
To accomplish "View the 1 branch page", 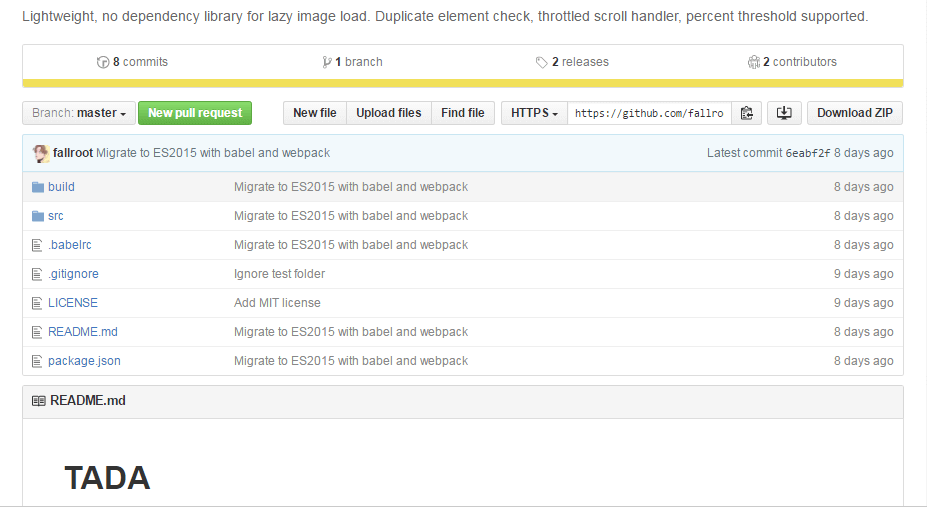I will pos(352,62).
